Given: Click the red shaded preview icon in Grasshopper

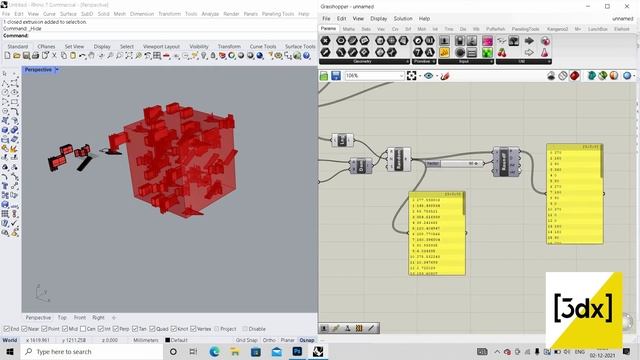Looking at the screenshot, I should click(x=575, y=76).
